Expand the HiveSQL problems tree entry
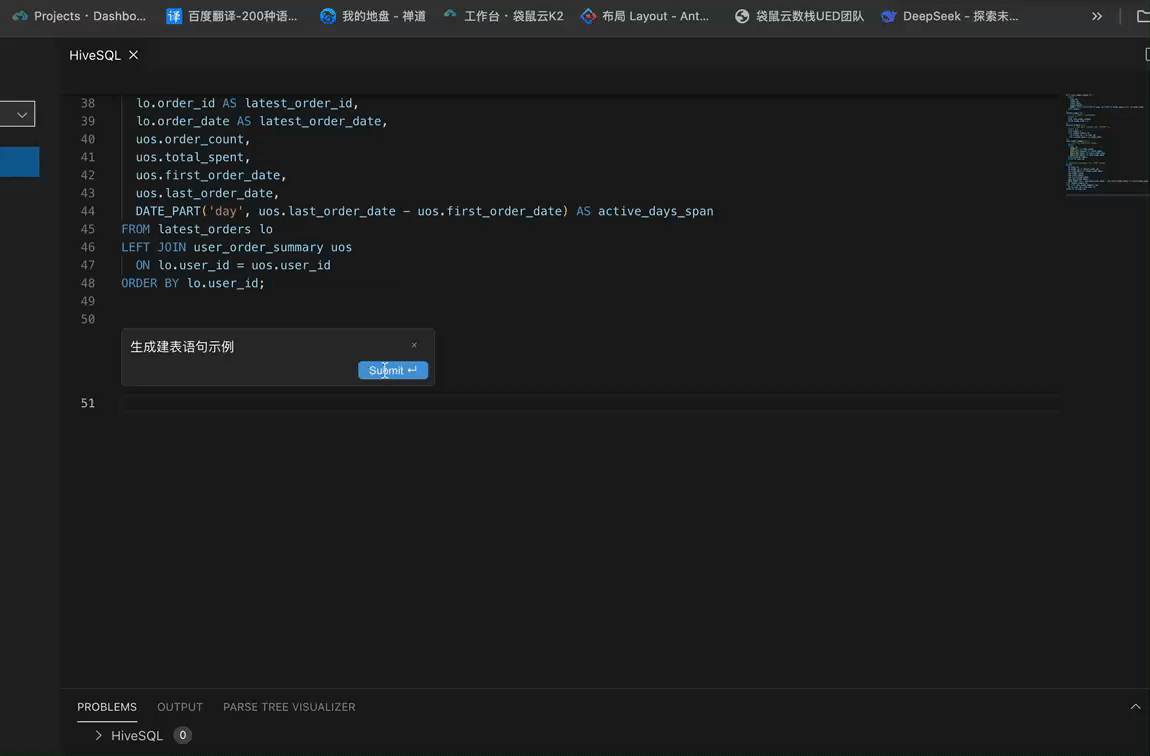The width and height of the screenshot is (1150, 756). click(98, 735)
